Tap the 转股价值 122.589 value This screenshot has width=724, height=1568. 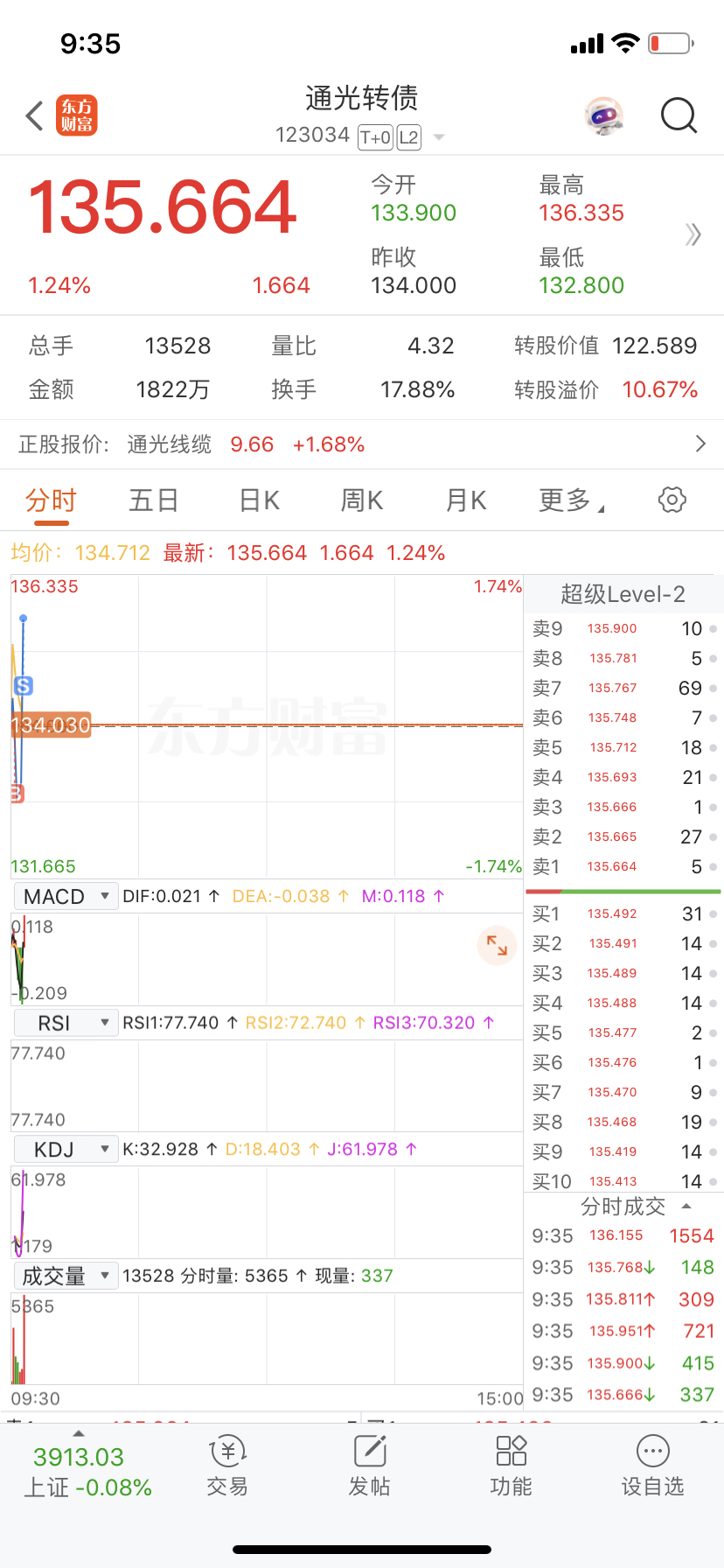tap(655, 346)
